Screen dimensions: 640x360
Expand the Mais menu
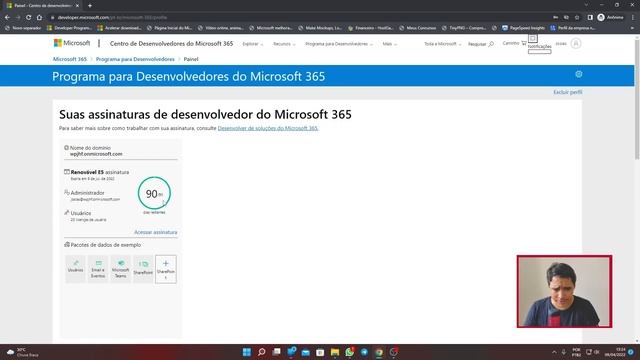click(x=389, y=44)
